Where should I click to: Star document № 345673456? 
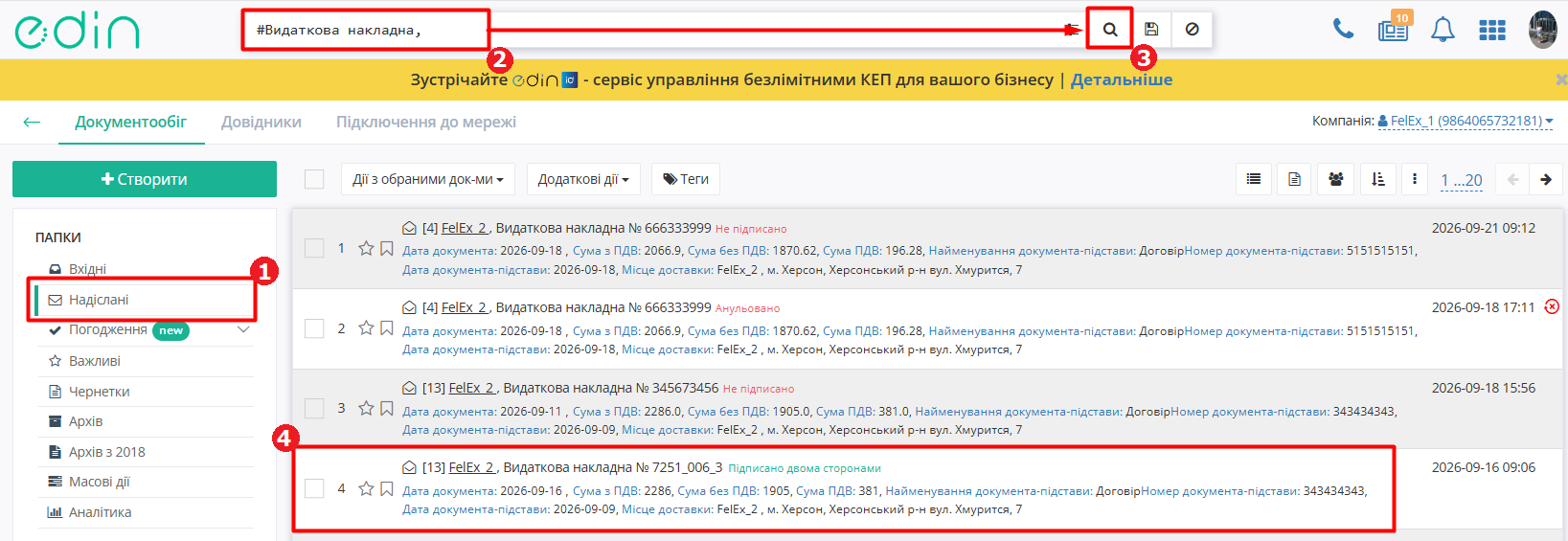(x=366, y=408)
